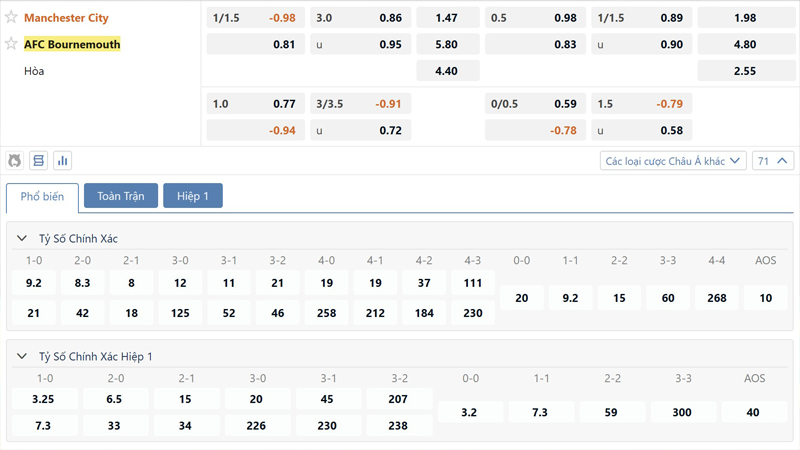Switch to the 'Phổ biến' tab
The height and width of the screenshot is (450, 800).
coord(42,197)
